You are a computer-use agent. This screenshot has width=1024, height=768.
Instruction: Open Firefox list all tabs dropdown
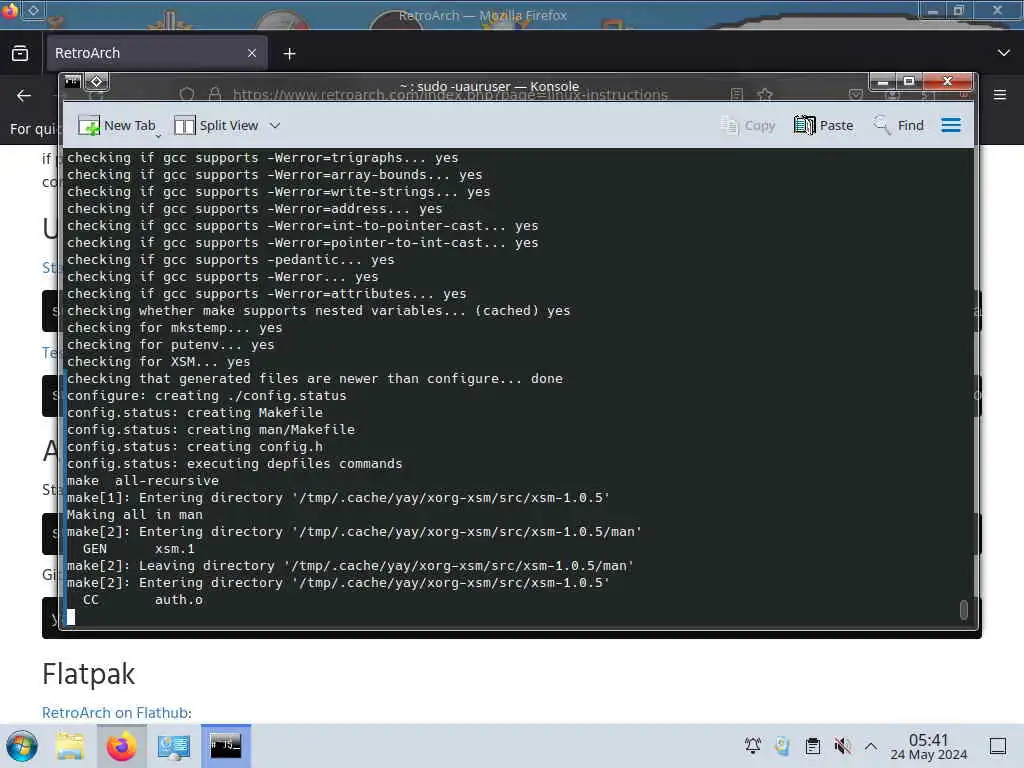point(1004,53)
